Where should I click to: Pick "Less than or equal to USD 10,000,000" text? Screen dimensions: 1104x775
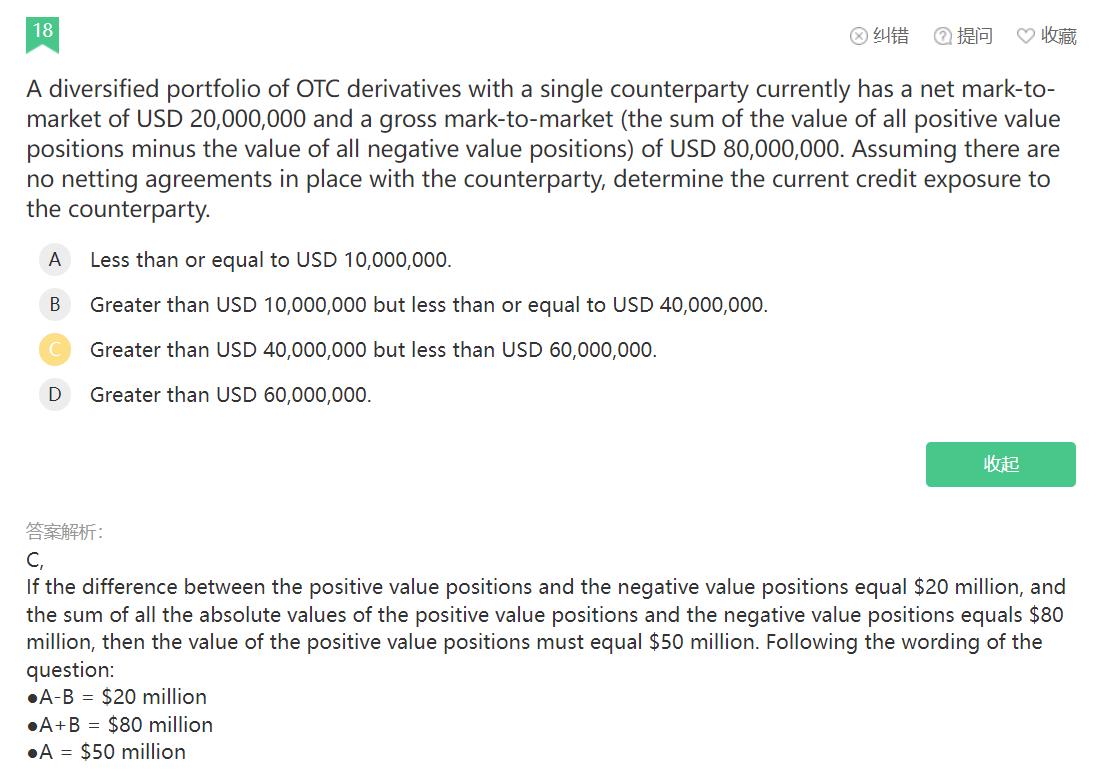coord(270,260)
